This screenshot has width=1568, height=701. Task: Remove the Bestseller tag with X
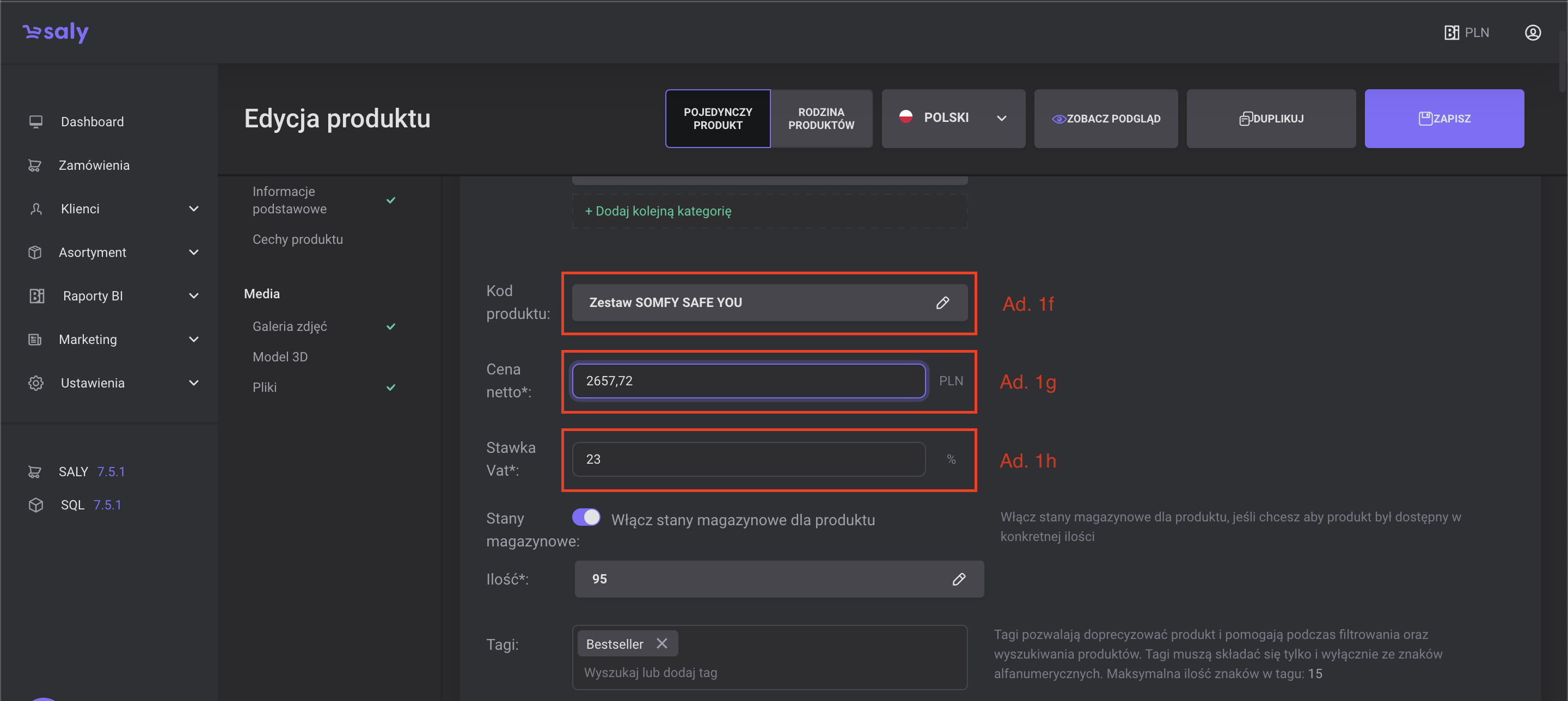(x=661, y=643)
